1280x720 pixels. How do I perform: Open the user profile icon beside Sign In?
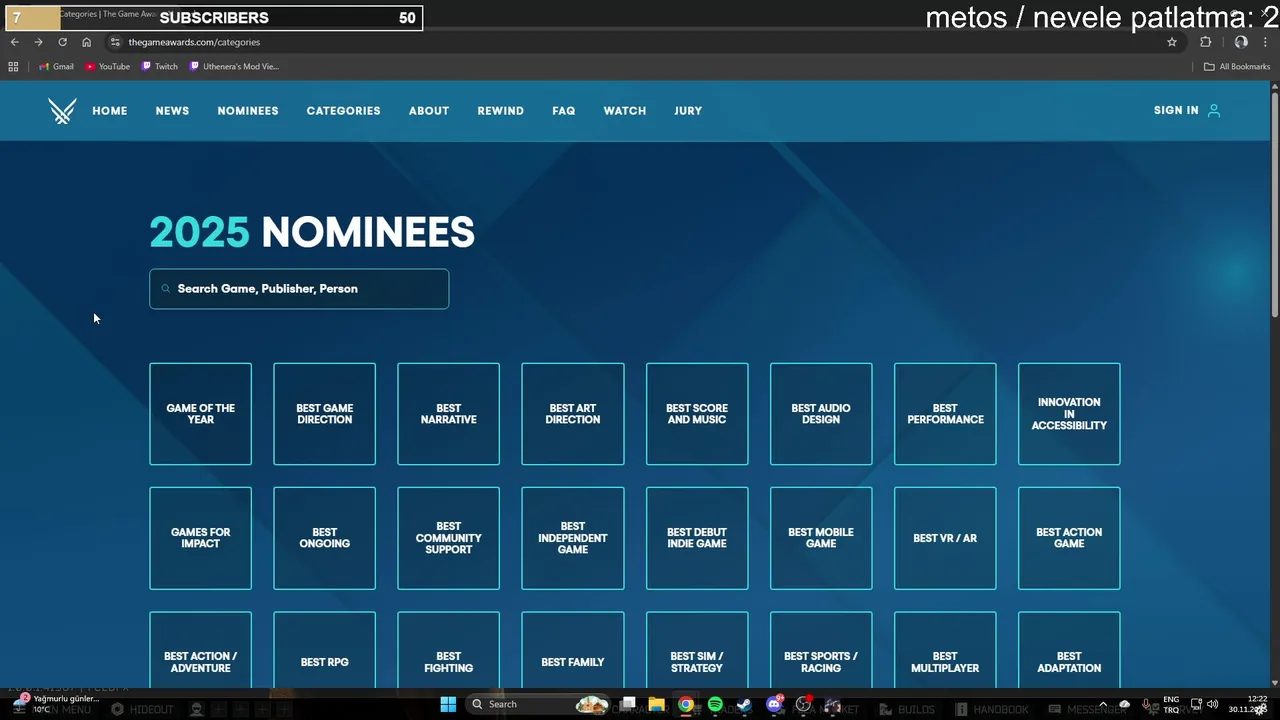(1214, 111)
